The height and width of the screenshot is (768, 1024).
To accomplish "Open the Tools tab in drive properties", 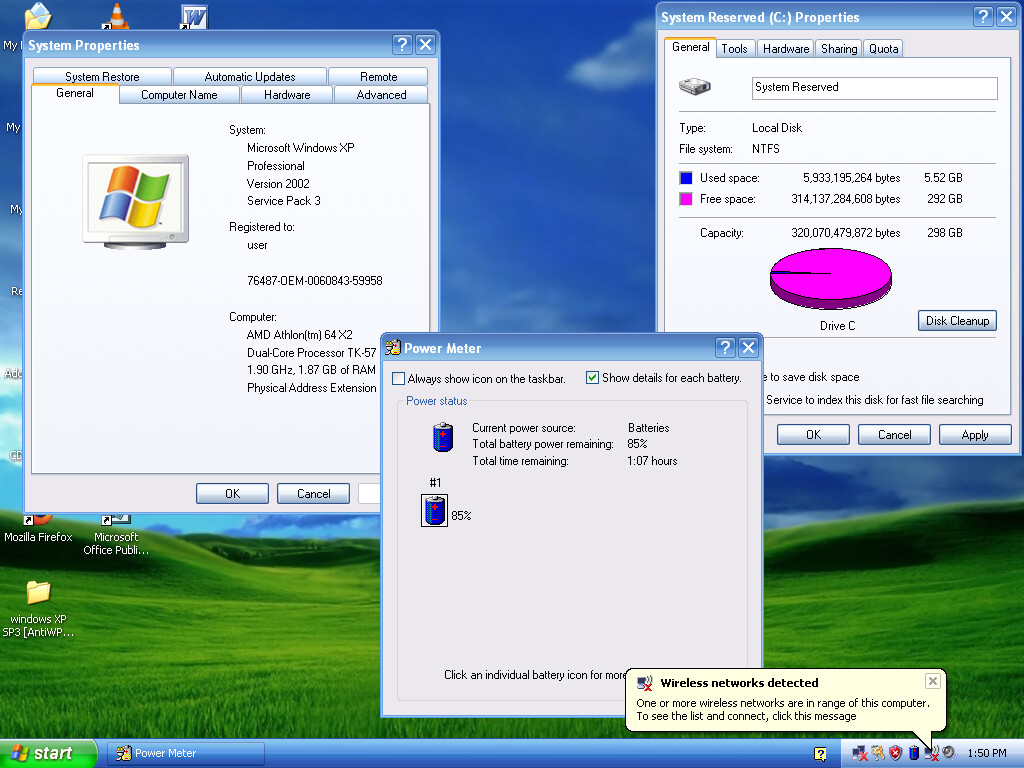I will pyautogui.click(x=735, y=48).
